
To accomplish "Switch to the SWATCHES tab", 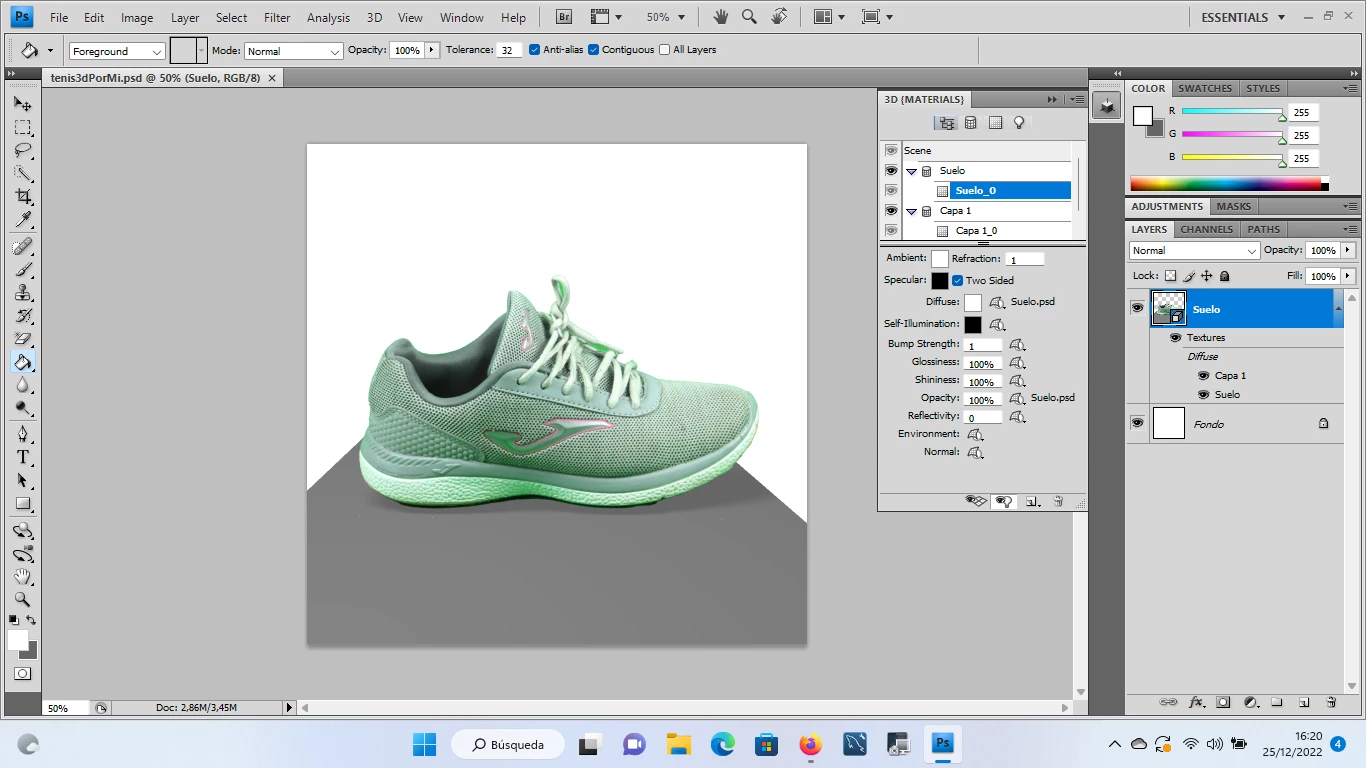I will click(x=1205, y=88).
